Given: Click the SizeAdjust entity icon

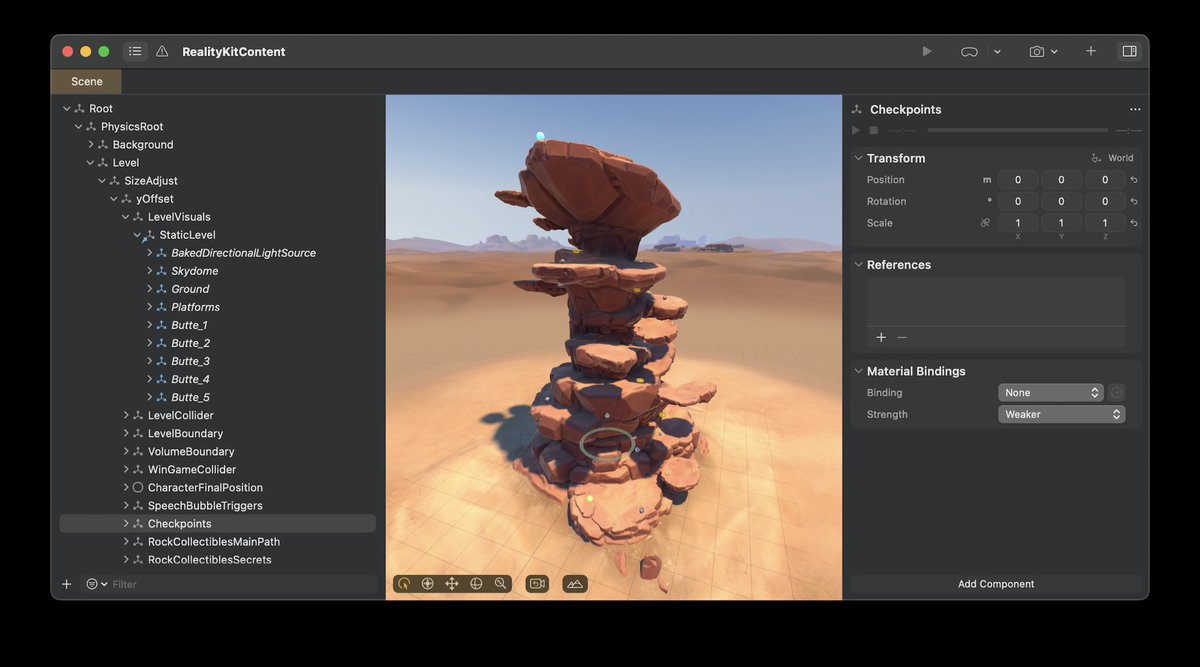Looking at the screenshot, I should pos(114,181).
